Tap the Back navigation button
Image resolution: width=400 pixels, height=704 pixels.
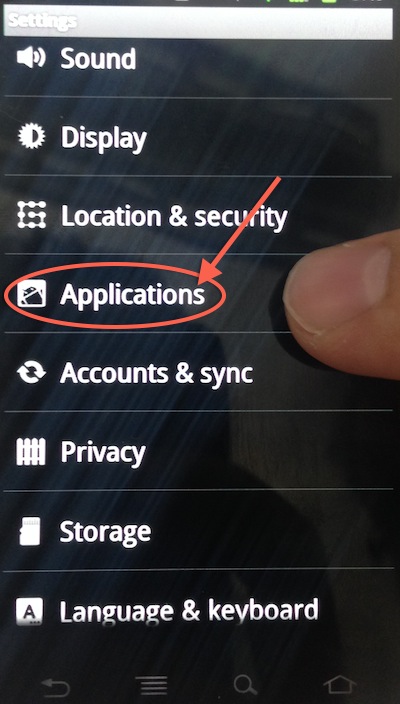click(56, 687)
